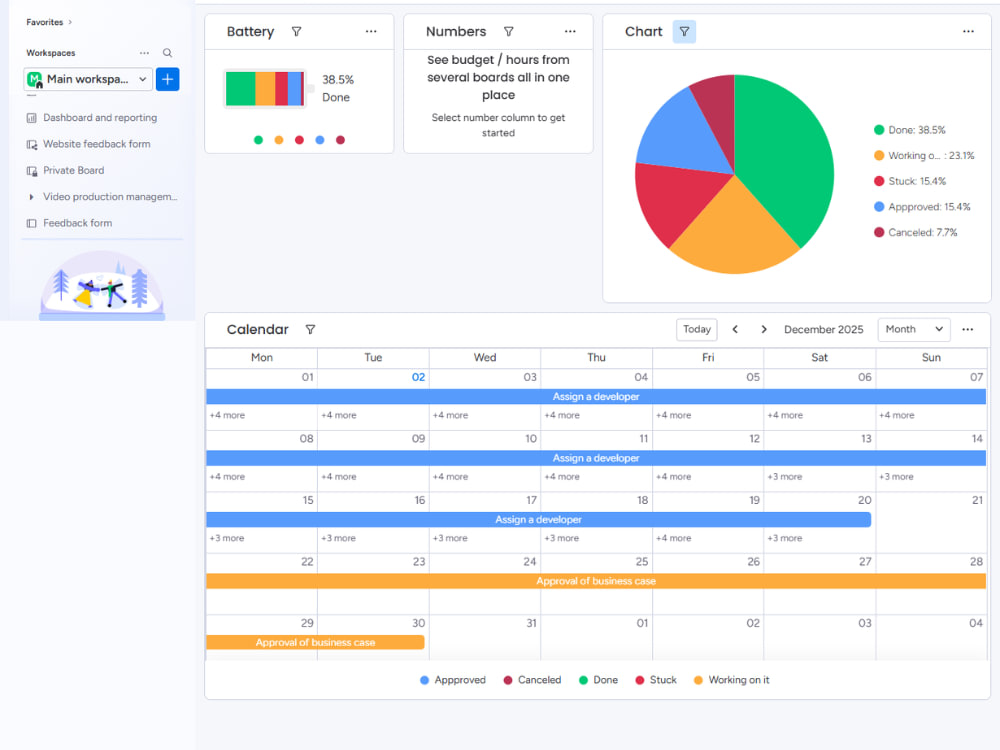
Task: Toggle Stuck in the calendar legend
Action: tap(656, 680)
